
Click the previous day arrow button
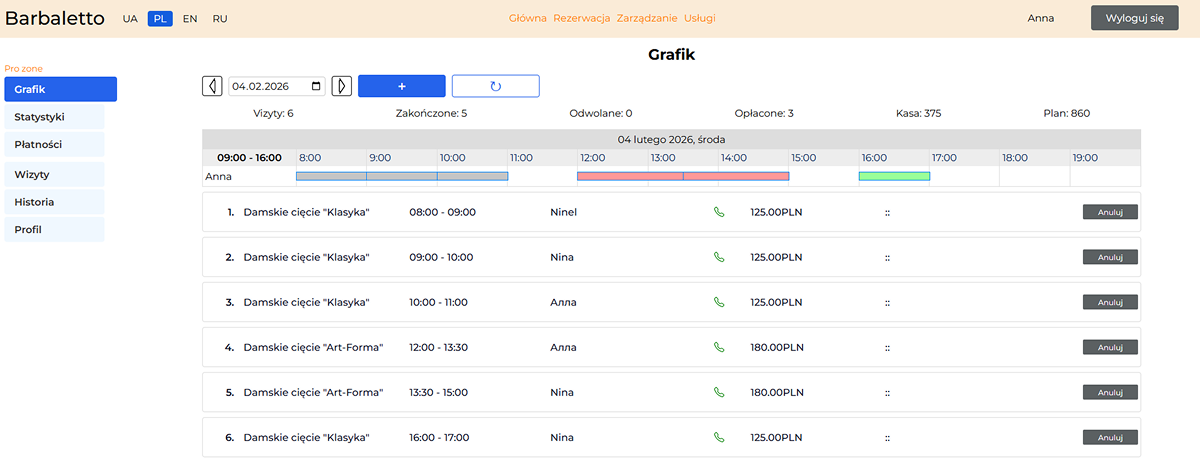click(x=212, y=86)
